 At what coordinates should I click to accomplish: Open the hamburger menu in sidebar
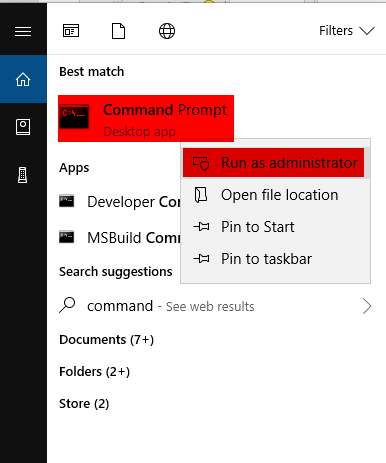(23, 31)
